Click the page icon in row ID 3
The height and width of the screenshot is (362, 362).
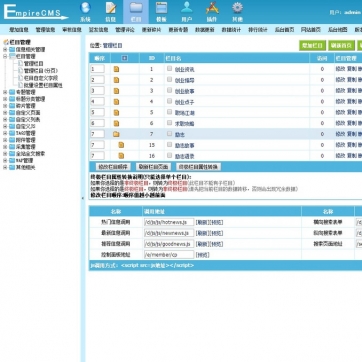coord(116,91)
